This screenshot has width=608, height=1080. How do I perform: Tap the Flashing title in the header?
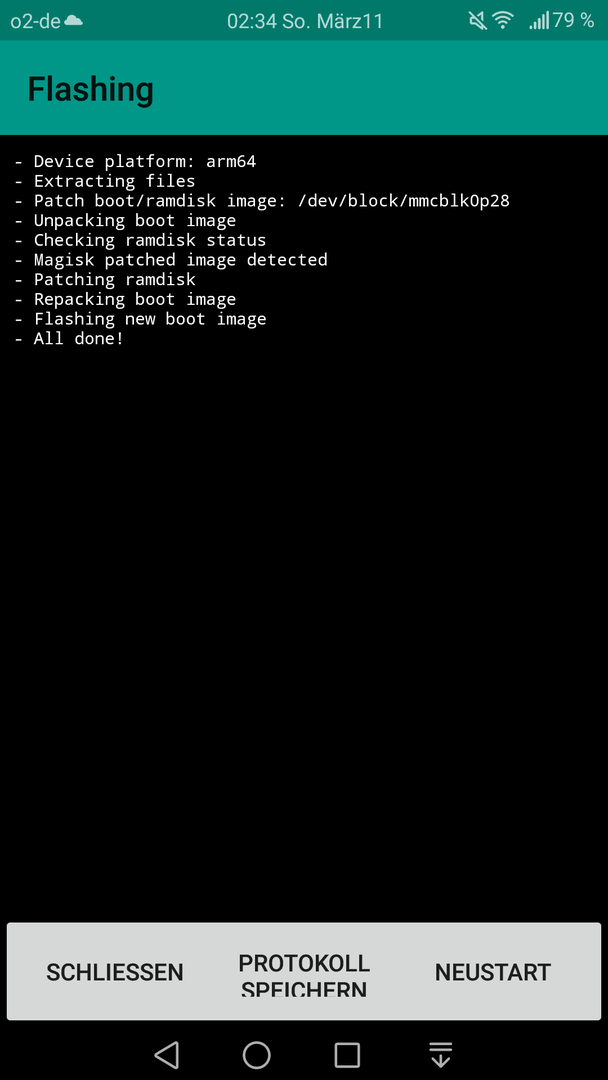point(90,90)
